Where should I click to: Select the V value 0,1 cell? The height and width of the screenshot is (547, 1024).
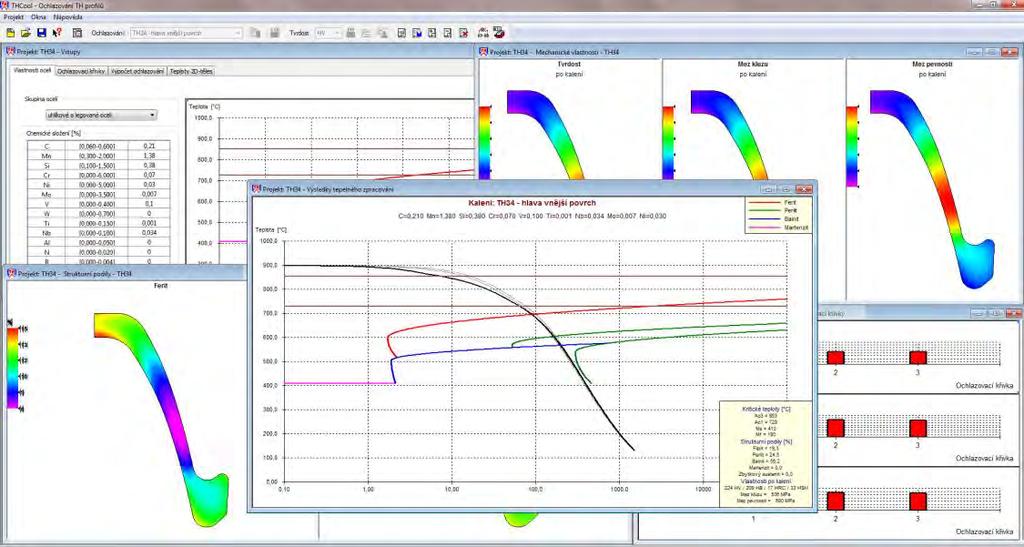149,204
